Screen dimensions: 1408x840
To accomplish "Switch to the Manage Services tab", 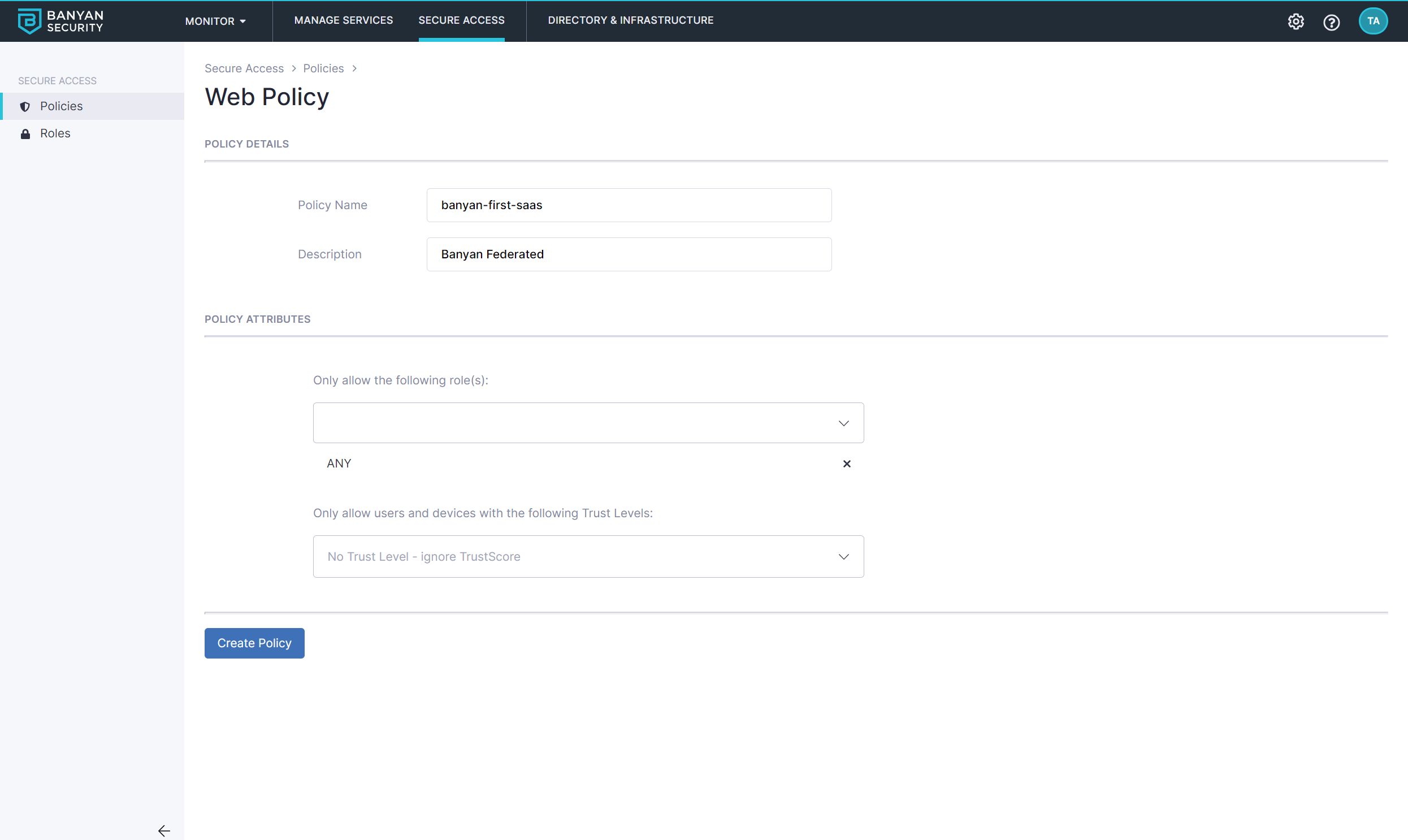I will tap(343, 20).
